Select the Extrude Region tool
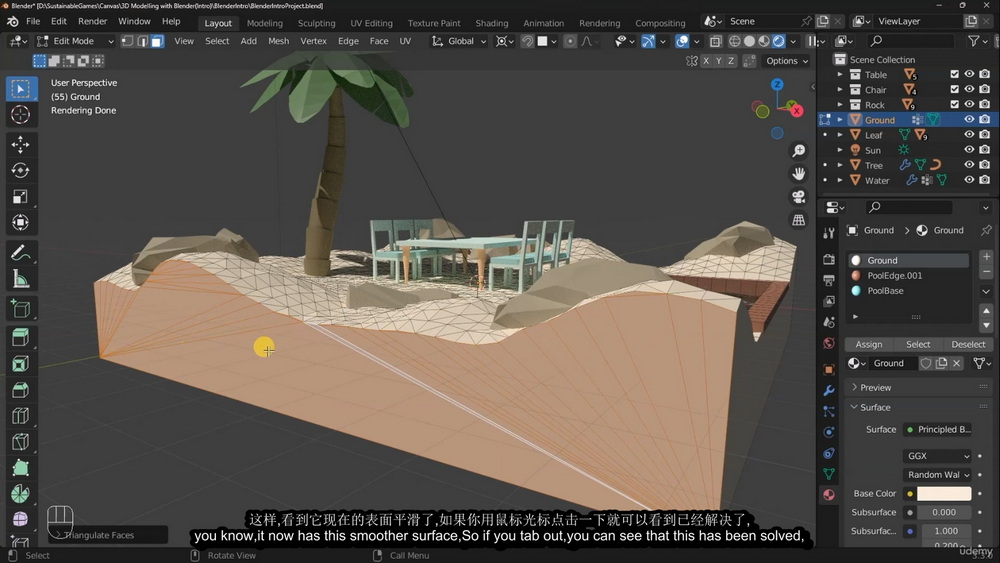 tap(20, 337)
